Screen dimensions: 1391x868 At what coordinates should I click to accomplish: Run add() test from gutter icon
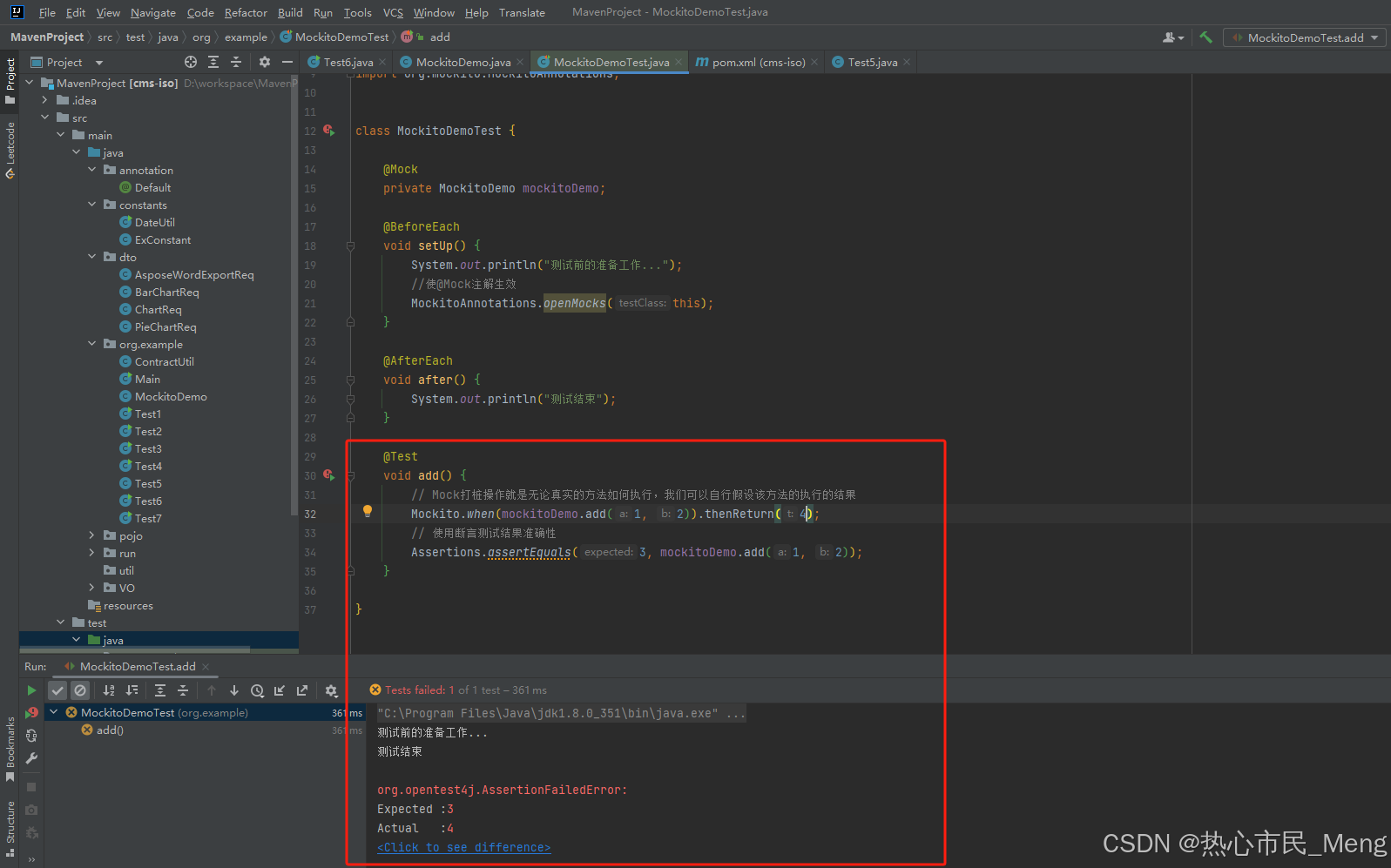pyautogui.click(x=328, y=475)
